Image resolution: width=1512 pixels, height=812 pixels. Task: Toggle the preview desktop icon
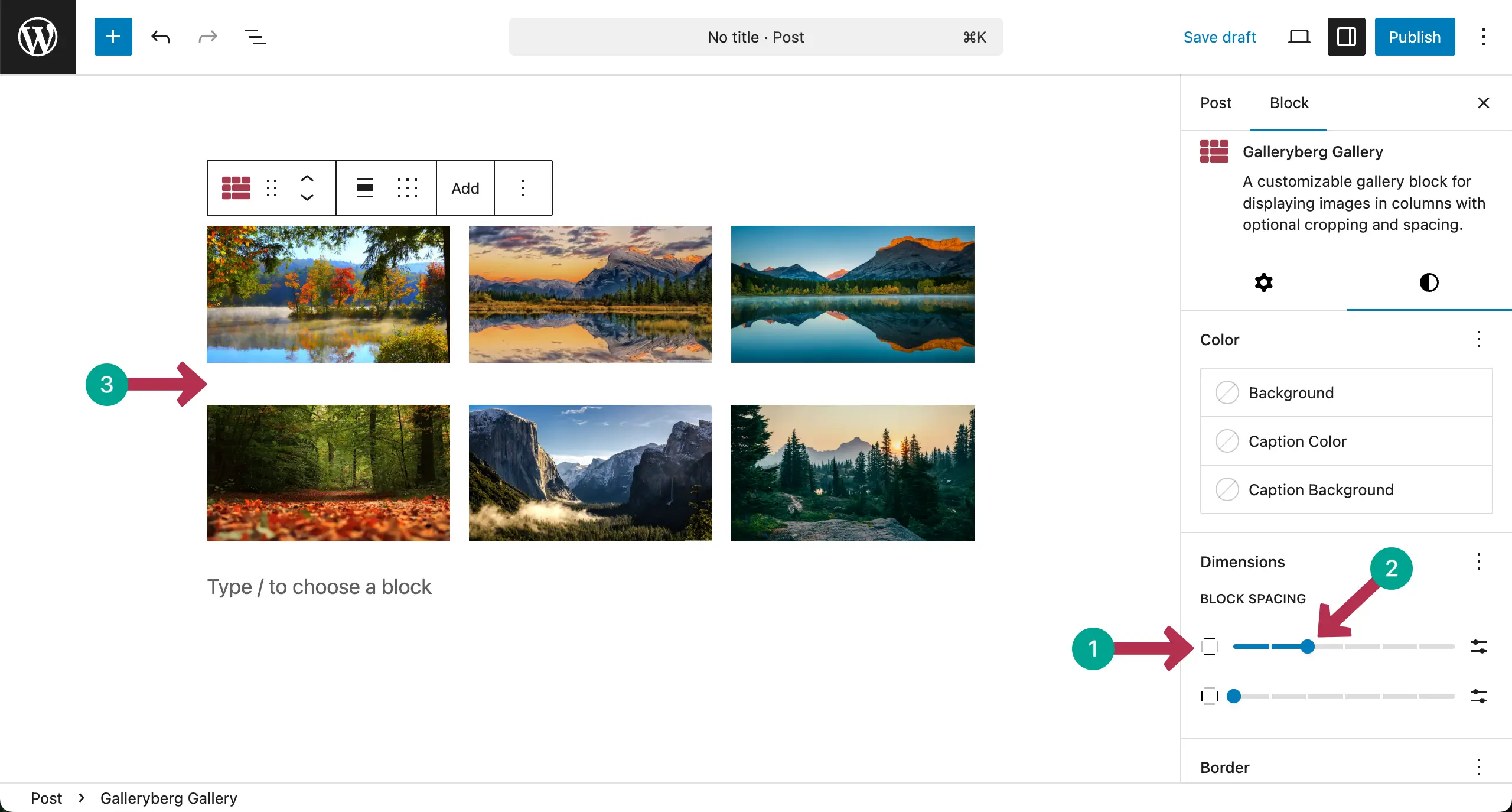click(x=1298, y=37)
